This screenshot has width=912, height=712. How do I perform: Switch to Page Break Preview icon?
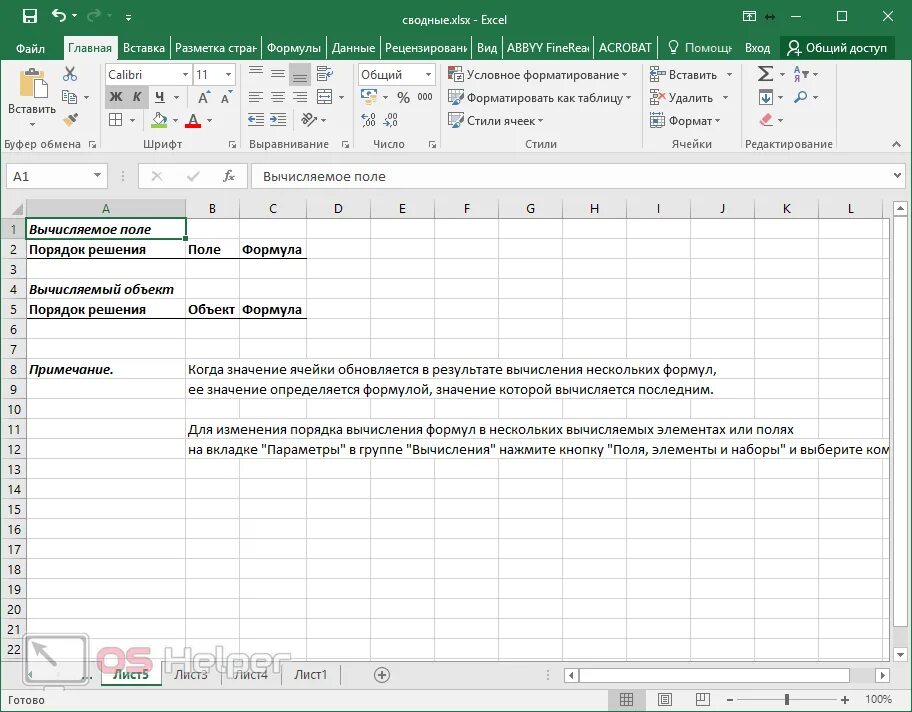(x=703, y=699)
